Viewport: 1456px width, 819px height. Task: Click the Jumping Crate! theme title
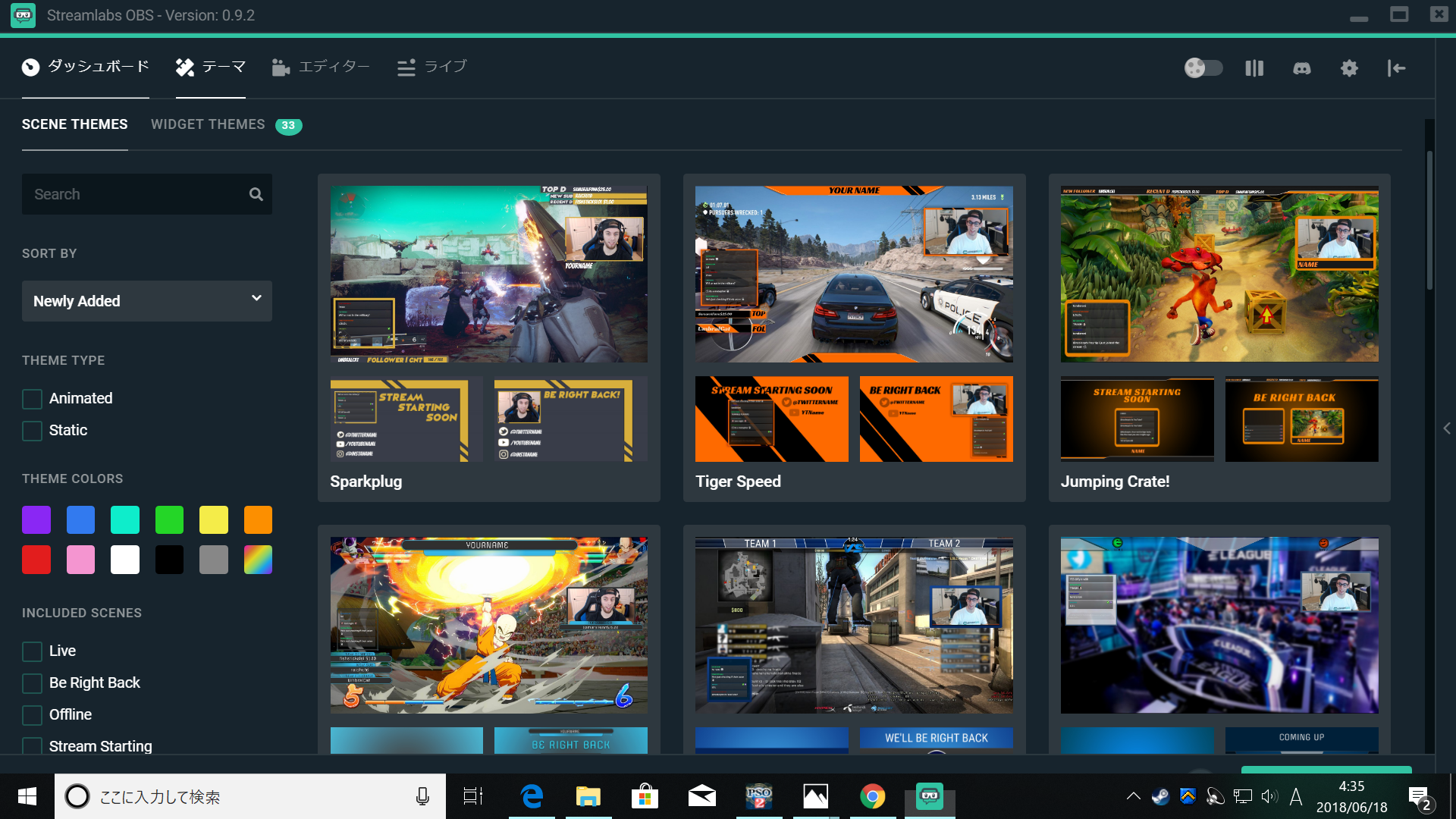point(1115,482)
